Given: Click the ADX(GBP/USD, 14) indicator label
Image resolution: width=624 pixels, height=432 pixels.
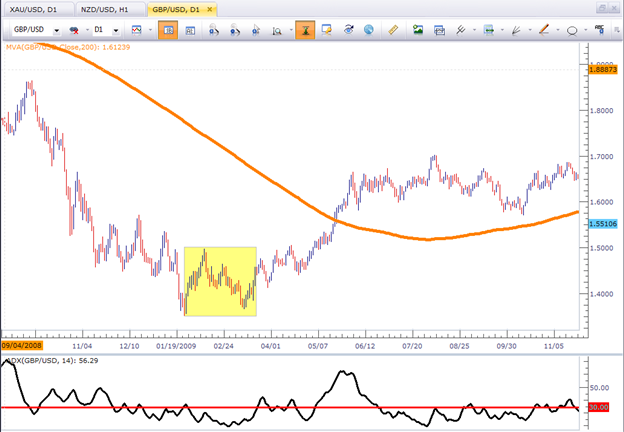Looking at the screenshot, I should click(x=52, y=361).
